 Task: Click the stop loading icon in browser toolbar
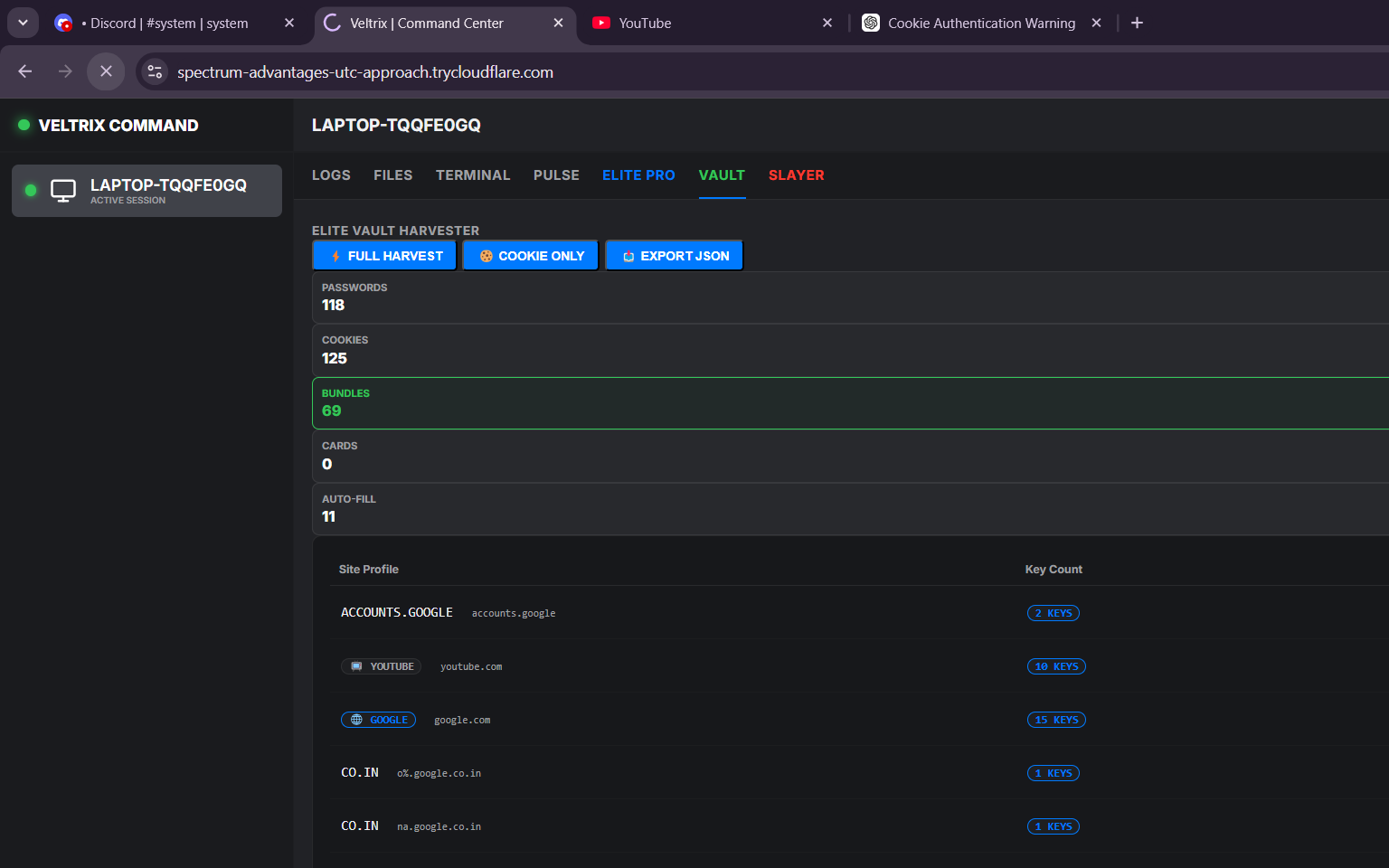106,71
